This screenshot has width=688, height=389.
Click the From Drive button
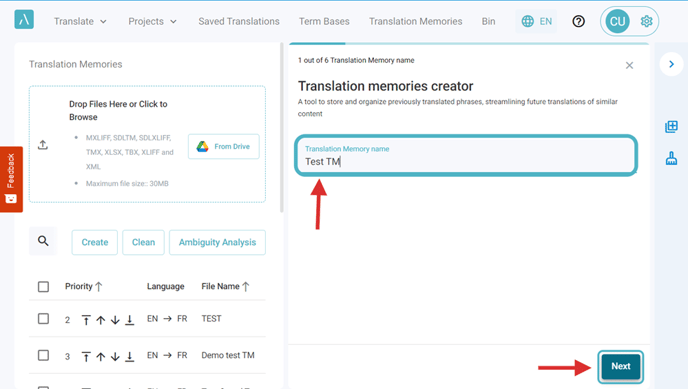click(224, 146)
